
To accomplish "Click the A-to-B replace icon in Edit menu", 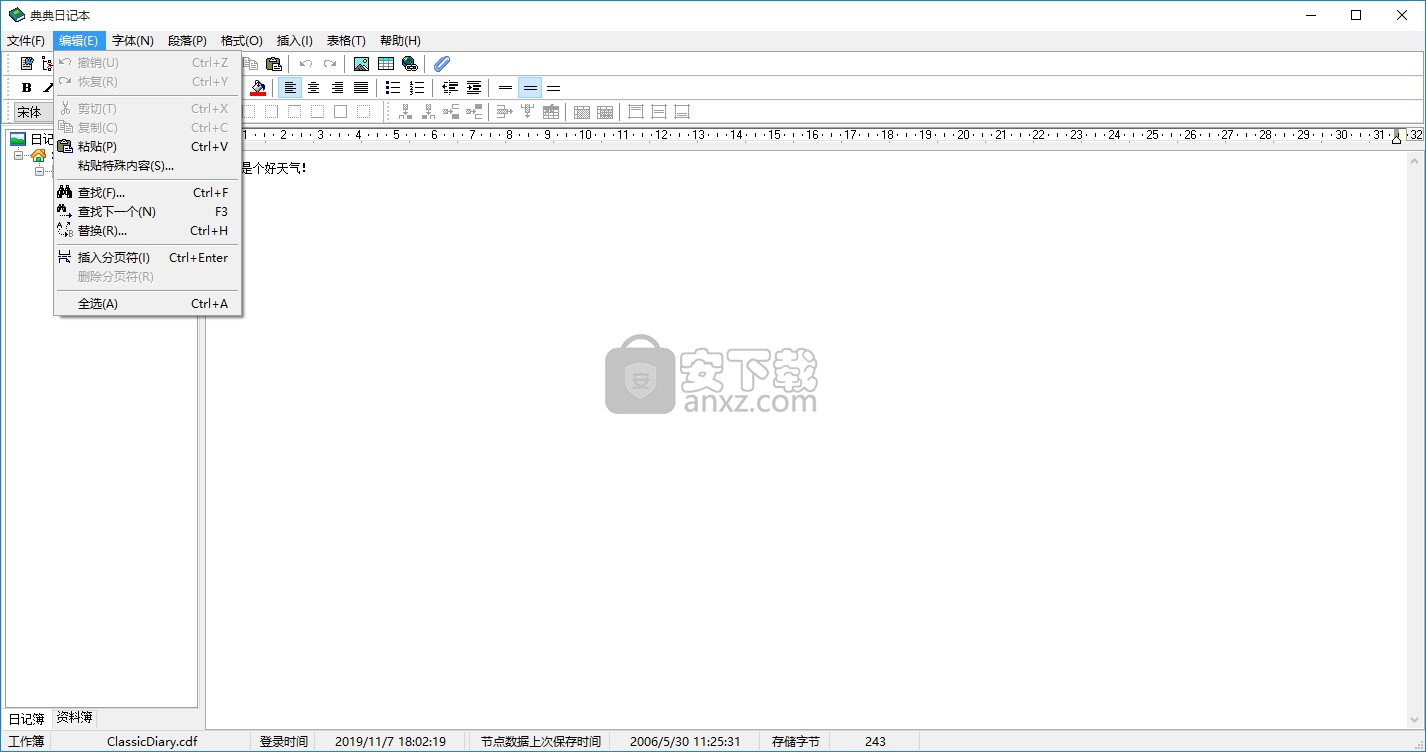I will pyautogui.click(x=65, y=230).
